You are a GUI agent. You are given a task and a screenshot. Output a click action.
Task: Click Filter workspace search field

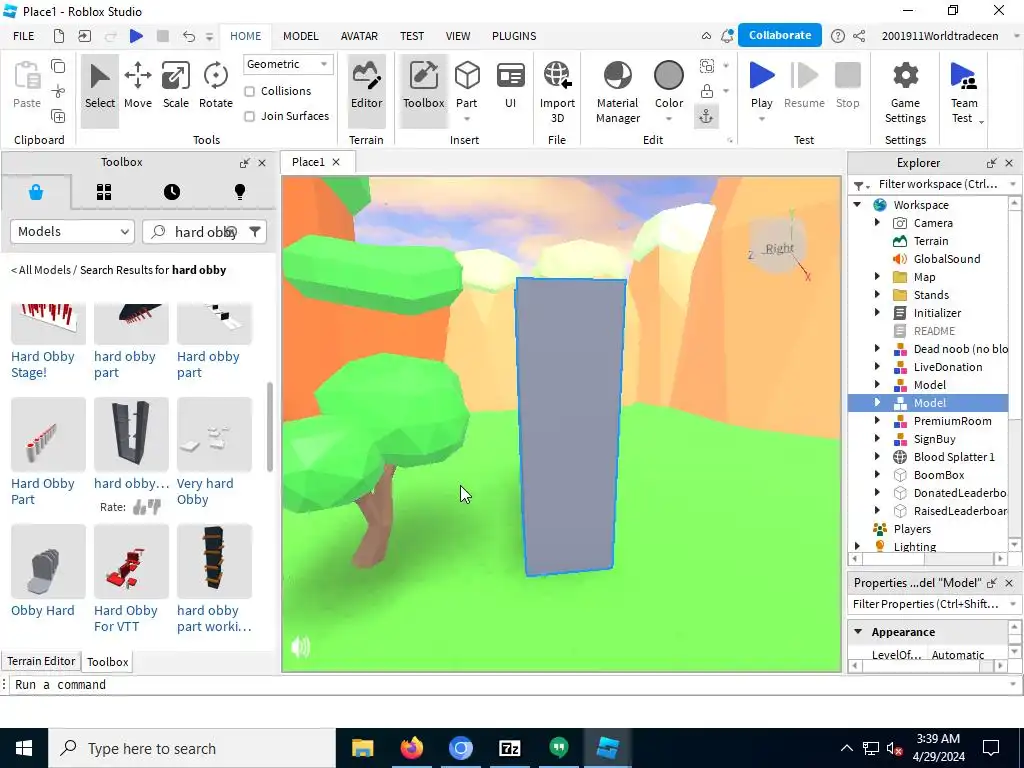click(938, 184)
